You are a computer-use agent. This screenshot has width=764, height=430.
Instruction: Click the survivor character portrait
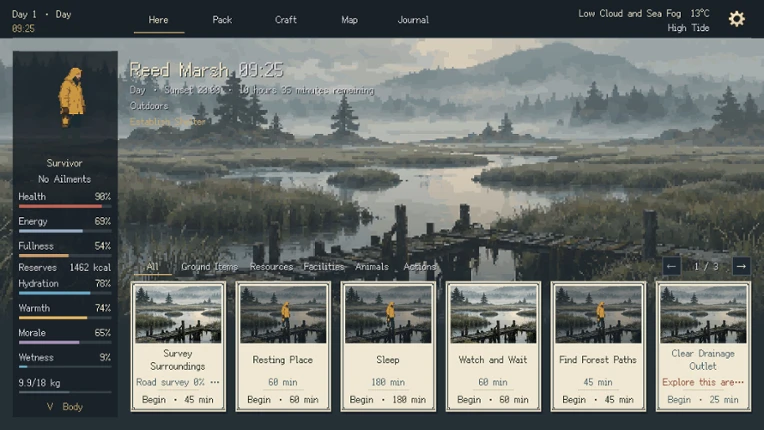tap(72, 97)
